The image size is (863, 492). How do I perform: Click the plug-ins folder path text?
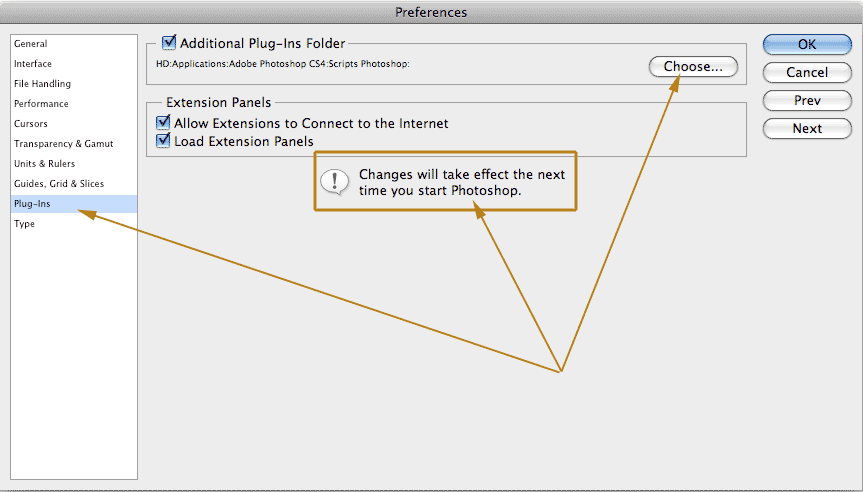pos(285,65)
